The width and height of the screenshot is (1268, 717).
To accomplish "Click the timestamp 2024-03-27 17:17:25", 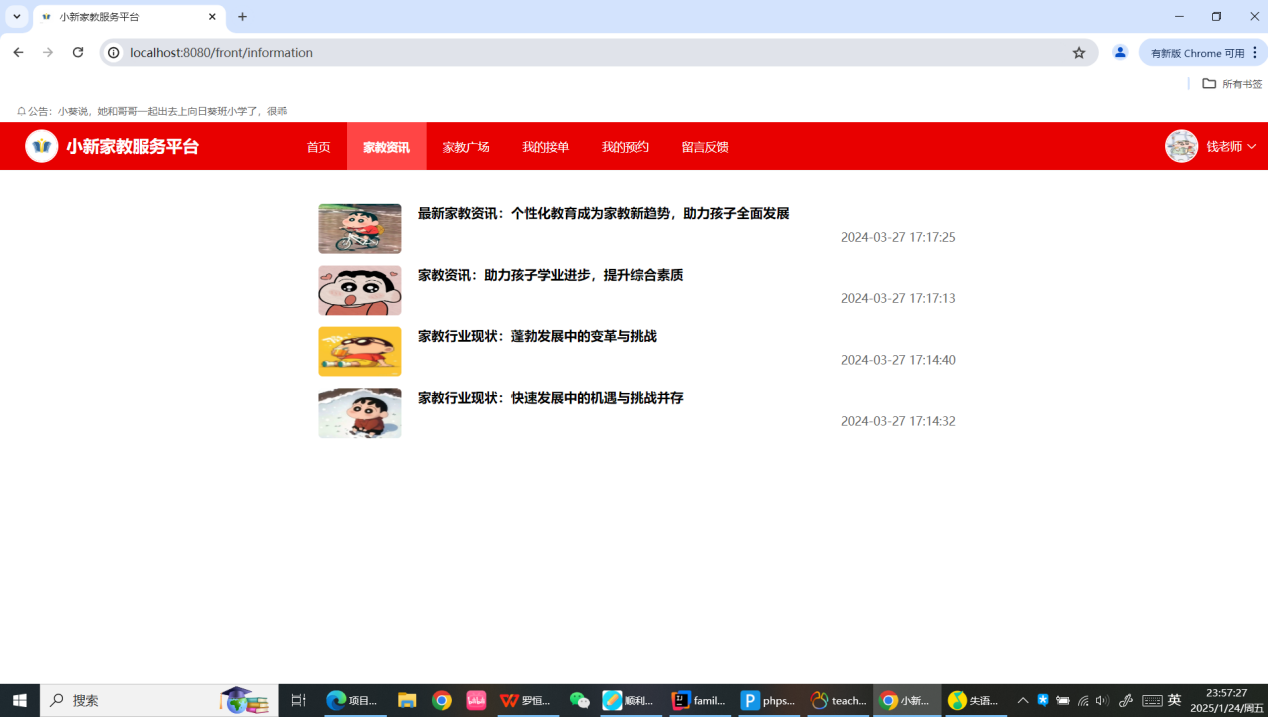I will (898, 237).
